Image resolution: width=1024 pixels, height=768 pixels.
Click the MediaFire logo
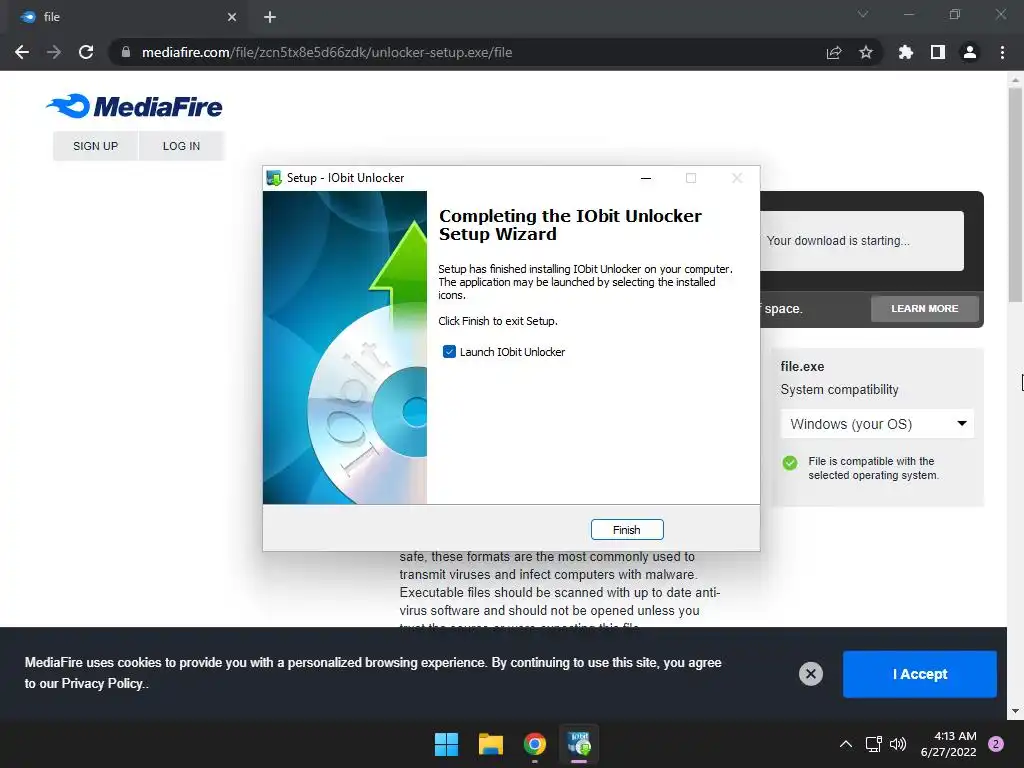(135, 106)
